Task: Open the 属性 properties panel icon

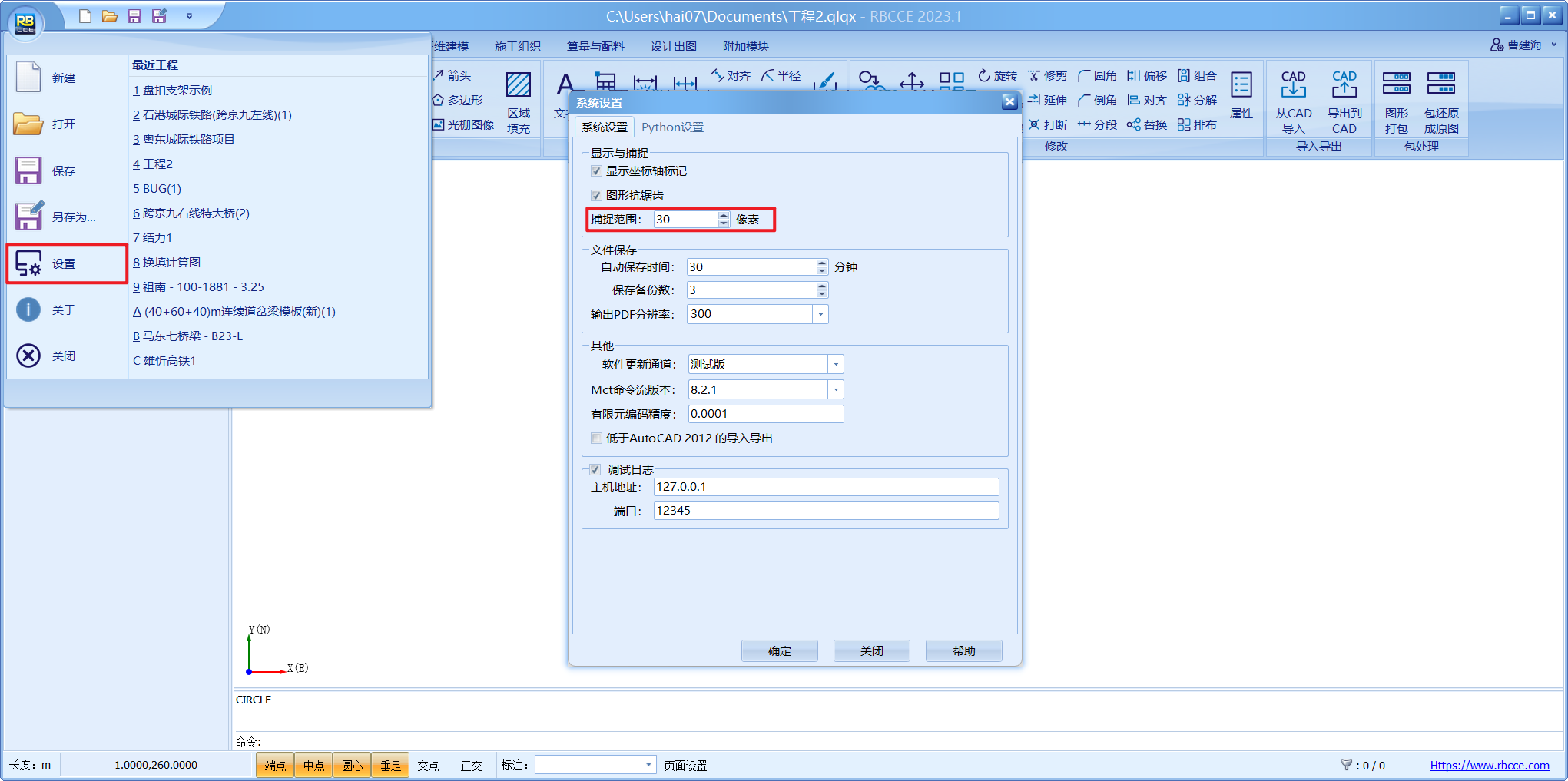Action: coord(1241,86)
